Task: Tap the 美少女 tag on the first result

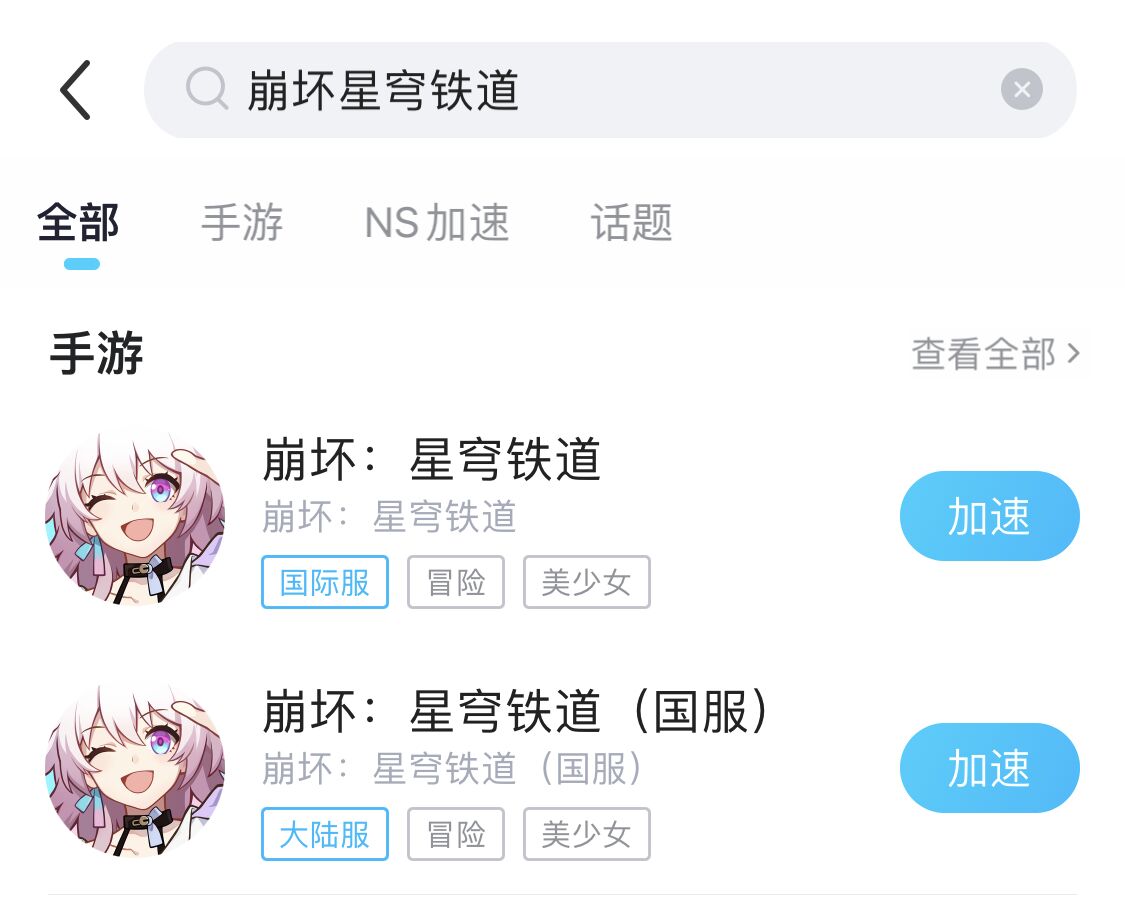Action: point(586,582)
